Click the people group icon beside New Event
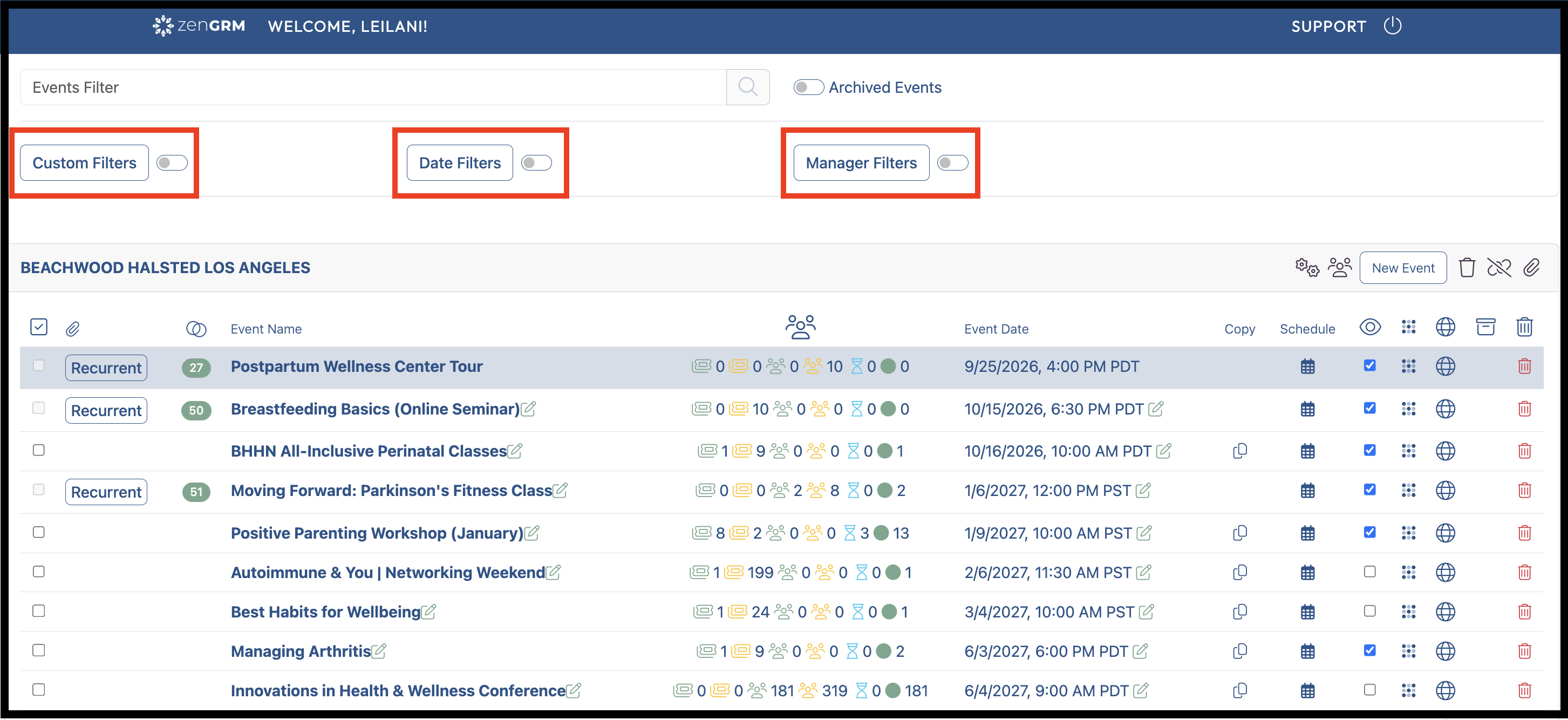The width and height of the screenshot is (1568, 720). point(1339,268)
